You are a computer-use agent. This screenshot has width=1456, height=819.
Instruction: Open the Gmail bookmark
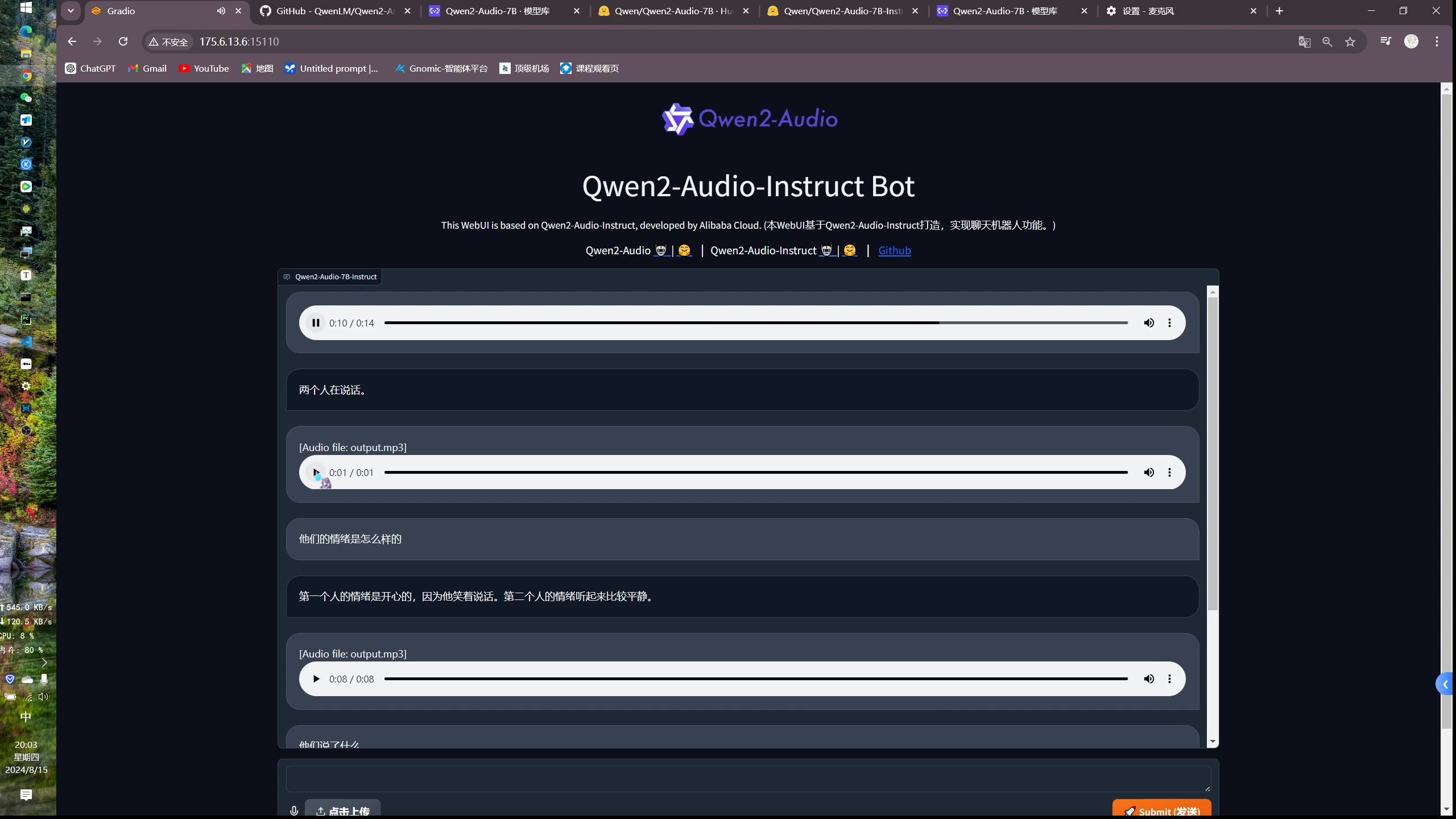(147, 68)
